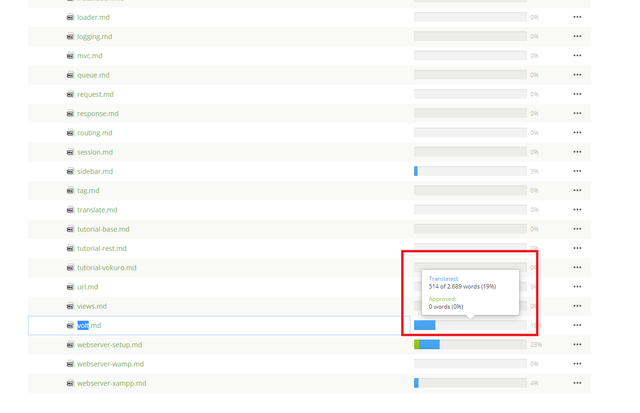Open more options menu for url.md
This screenshot has height=413, width=640.
click(x=577, y=287)
